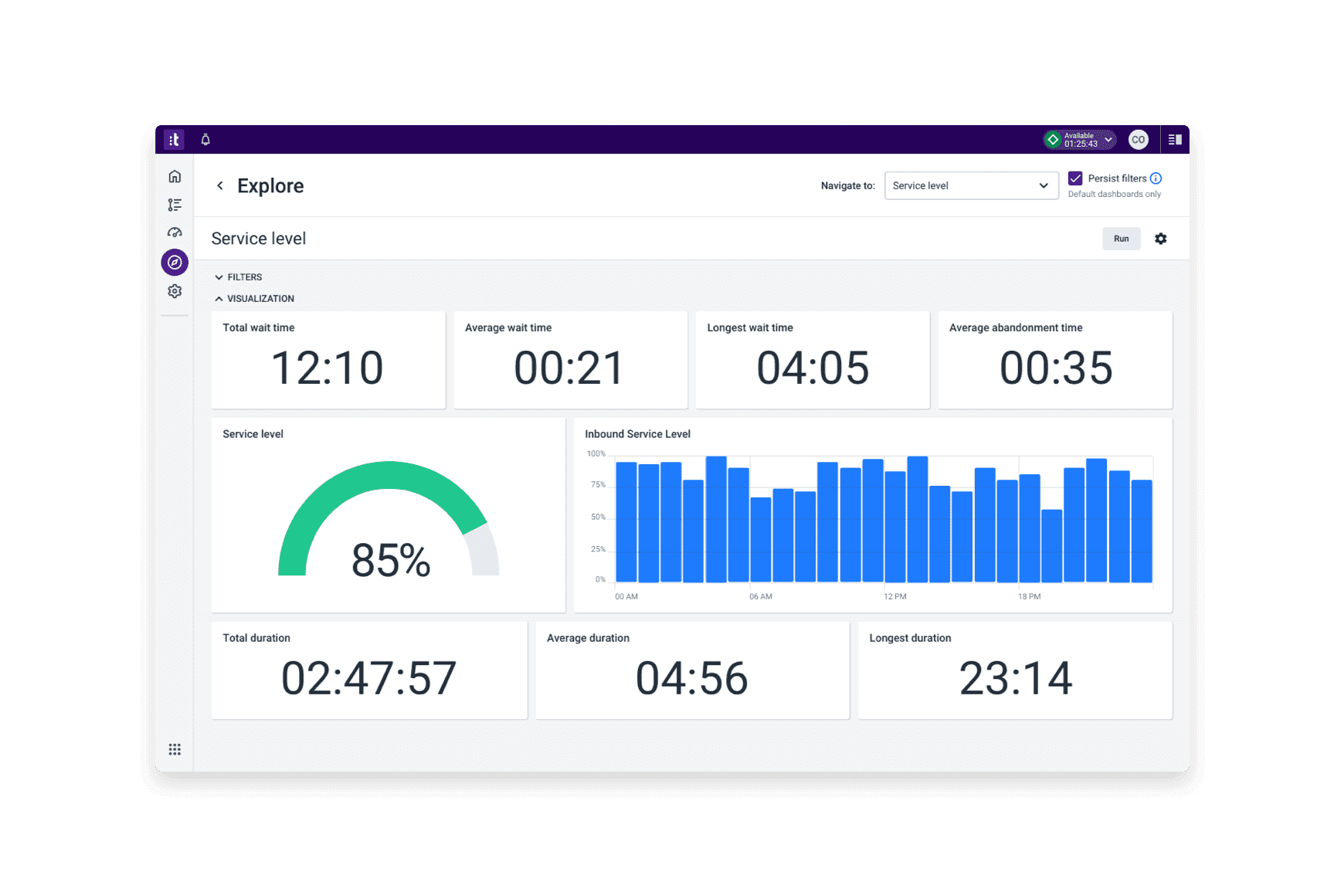Select the activity list icon in sidebar
This screenshot has height=896, width=1344.
tap(175, 205)
